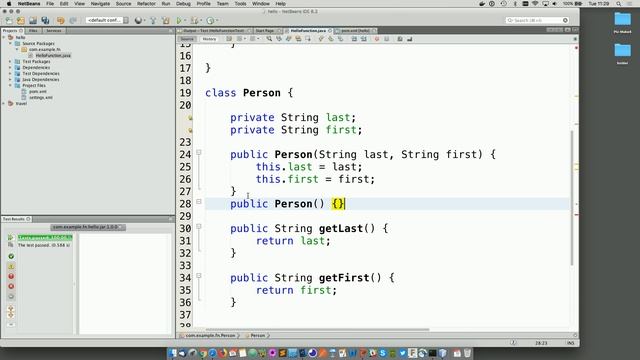Switch to the Services tab

(x=53, y=31)
